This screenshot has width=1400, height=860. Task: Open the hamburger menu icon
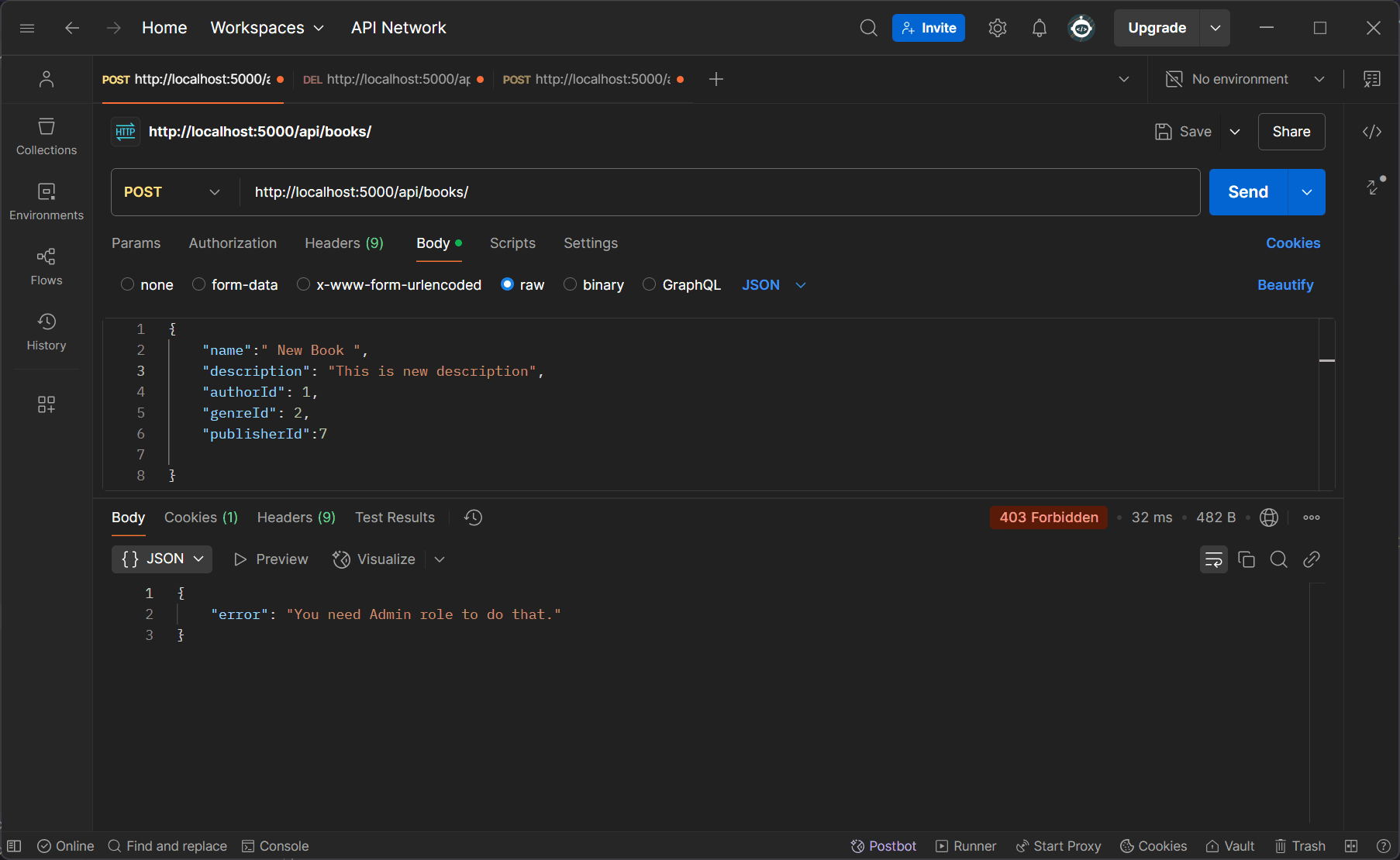pos(27,28)
